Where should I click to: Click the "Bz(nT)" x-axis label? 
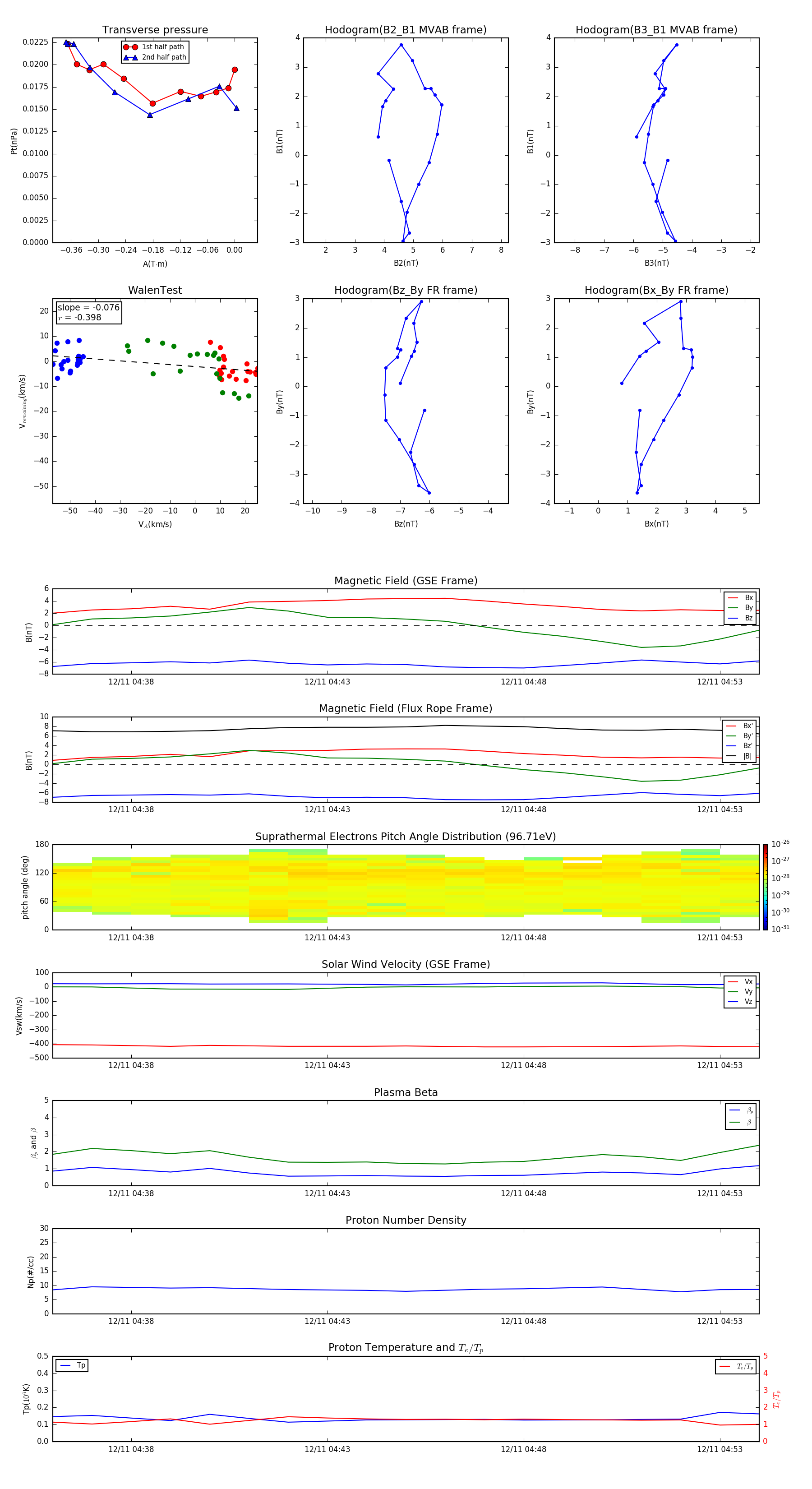pyautogui.click(x=406, y=524)
